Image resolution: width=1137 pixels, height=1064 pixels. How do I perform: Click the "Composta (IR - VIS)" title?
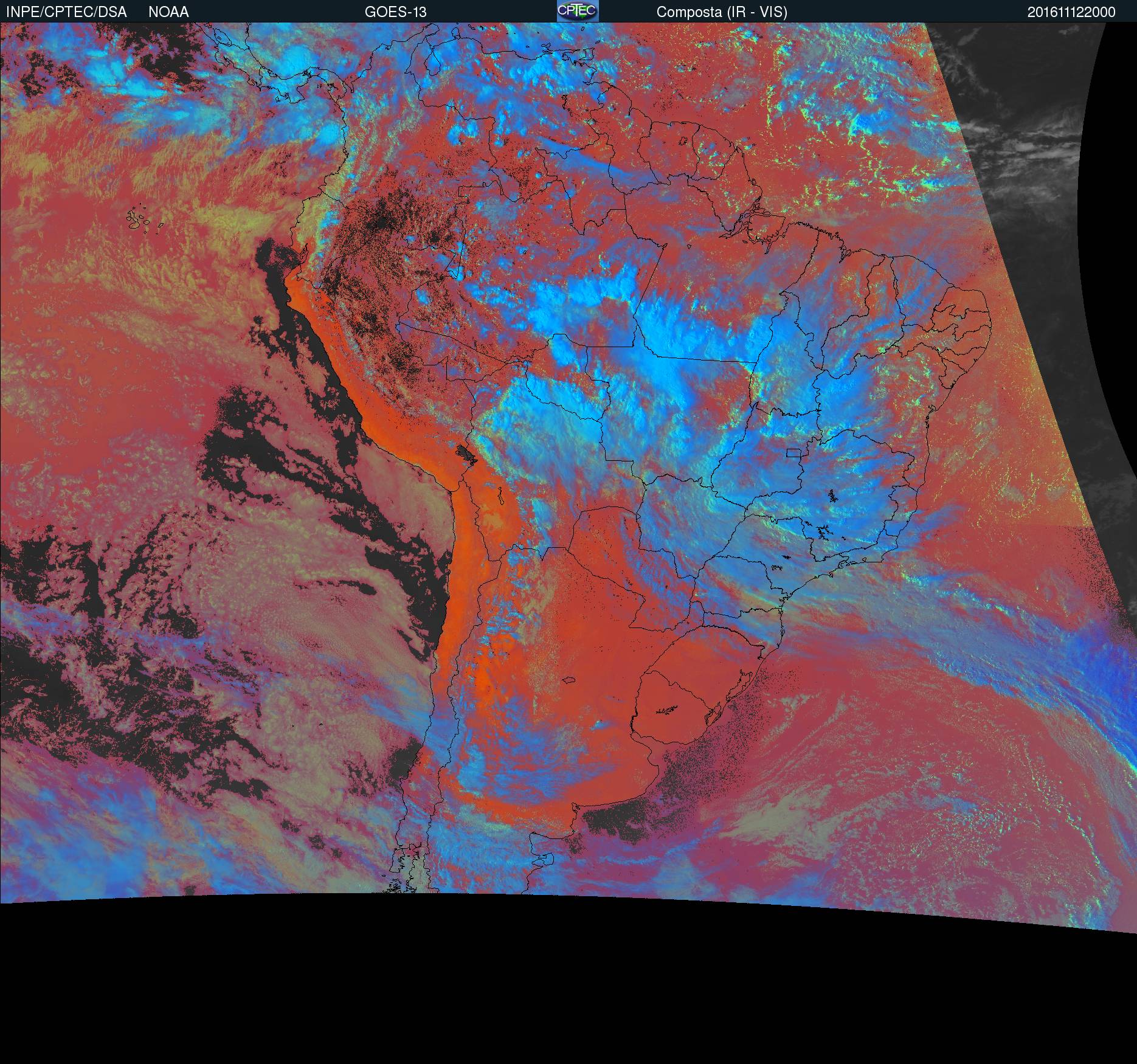722,13
